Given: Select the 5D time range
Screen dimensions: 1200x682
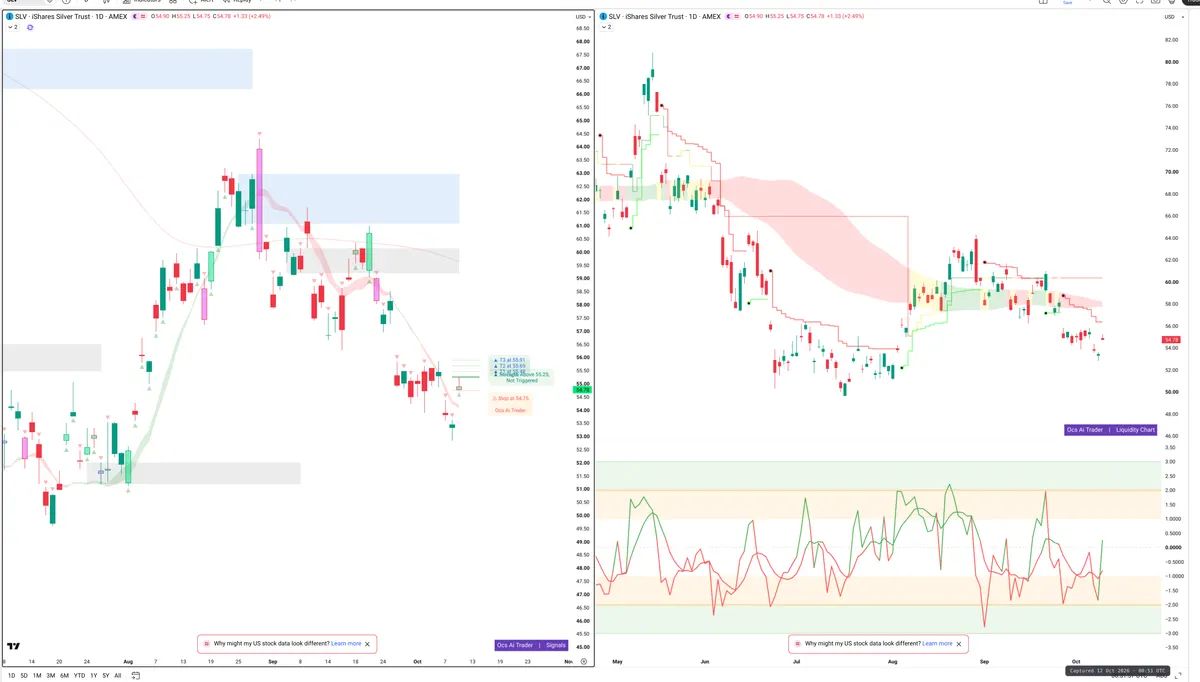Looking at the screenshot, I should [24, 676].
